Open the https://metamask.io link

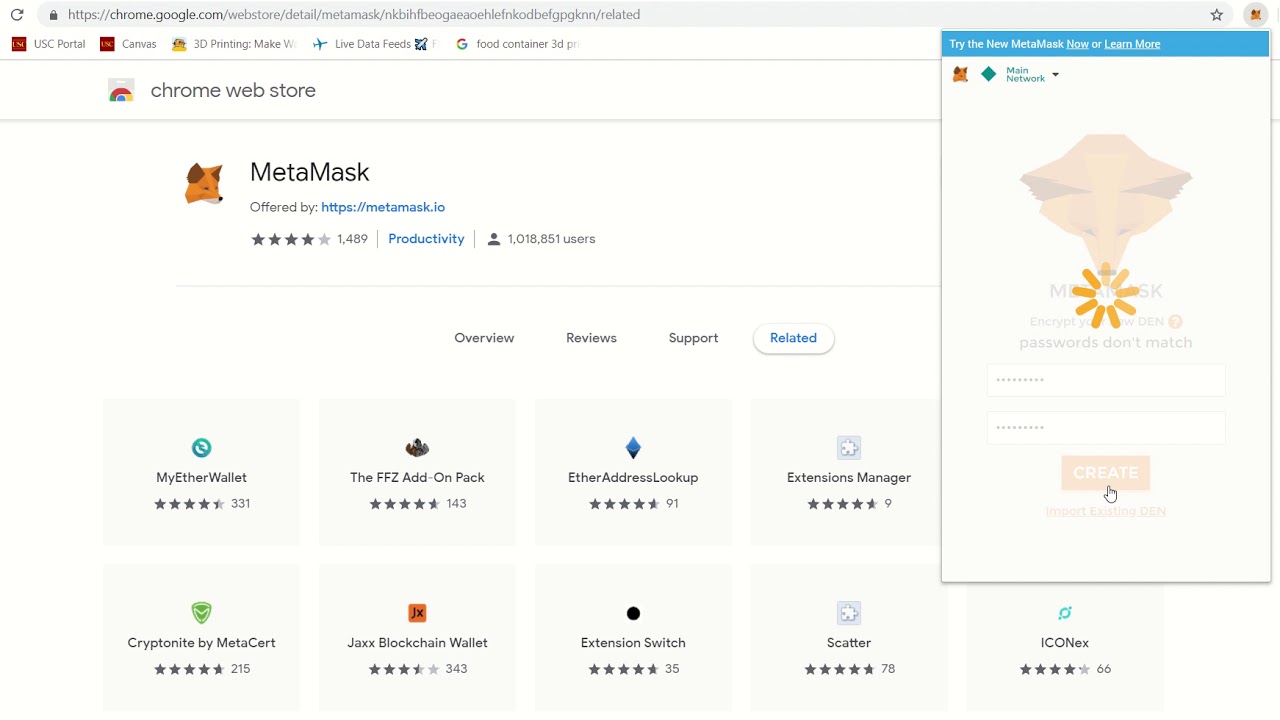pyautogui.click(x=383, y=207)
